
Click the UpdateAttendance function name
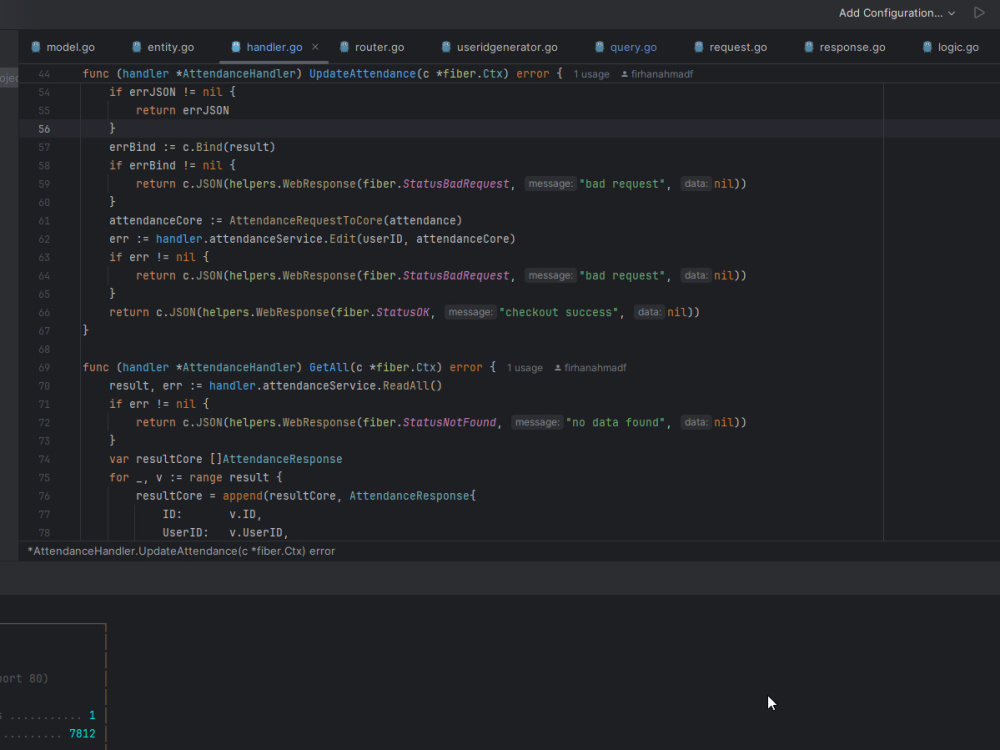click(362, 74)
